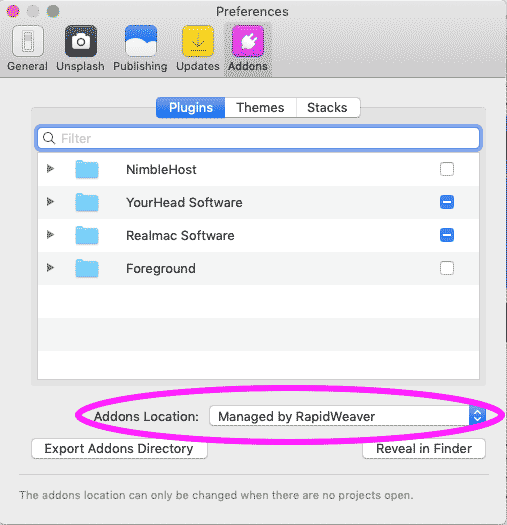Screen dimensions: 507x525
Task: Switch to the Stacks tab
Action: pyautogui.click(x=328, y=107)
